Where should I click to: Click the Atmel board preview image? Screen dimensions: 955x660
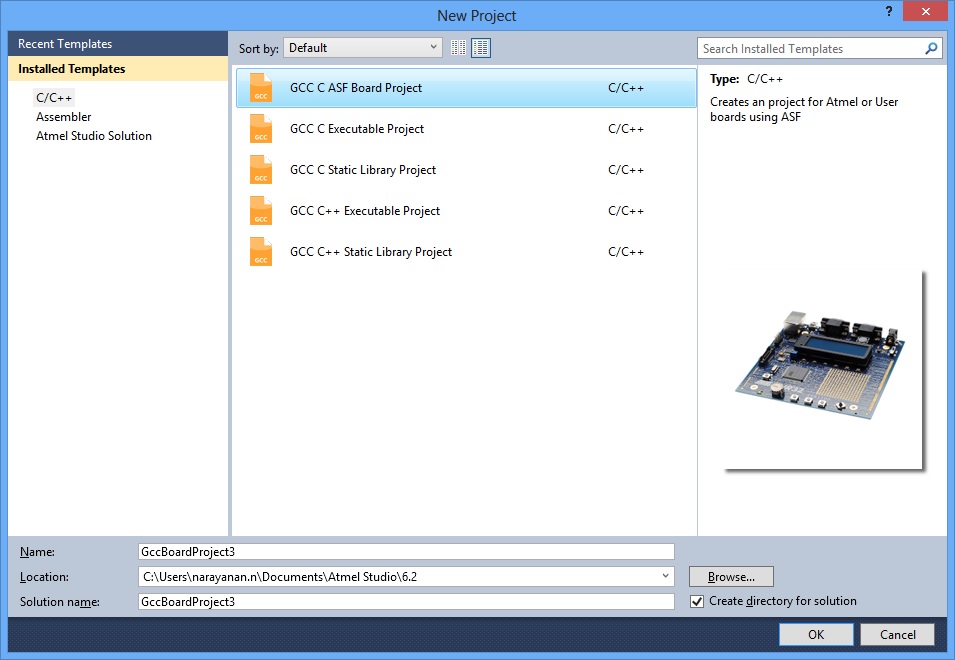[823, 371]
